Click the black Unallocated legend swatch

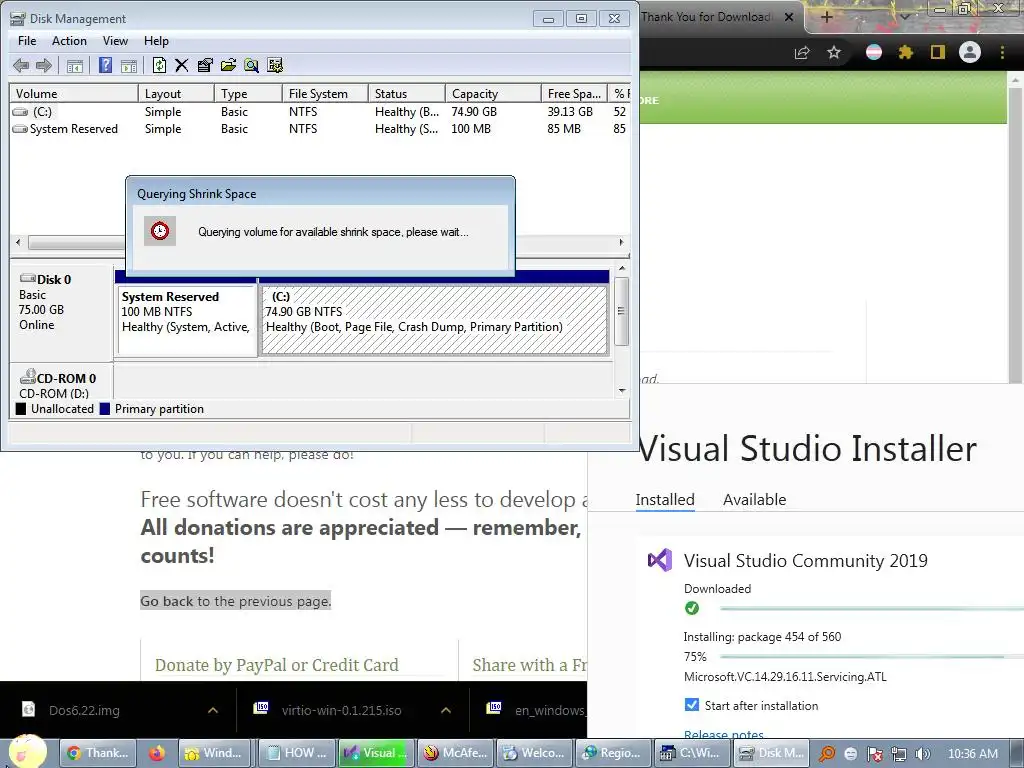21,409
